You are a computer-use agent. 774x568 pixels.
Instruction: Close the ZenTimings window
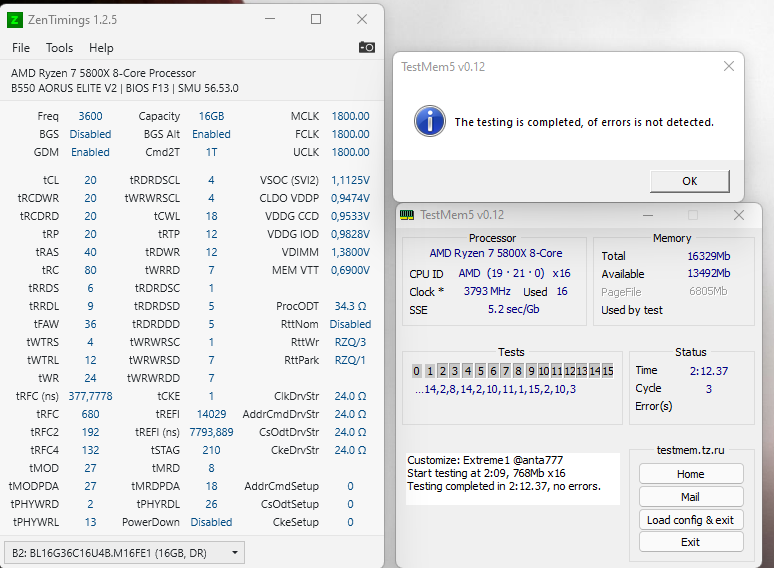[x=362, y=19]
